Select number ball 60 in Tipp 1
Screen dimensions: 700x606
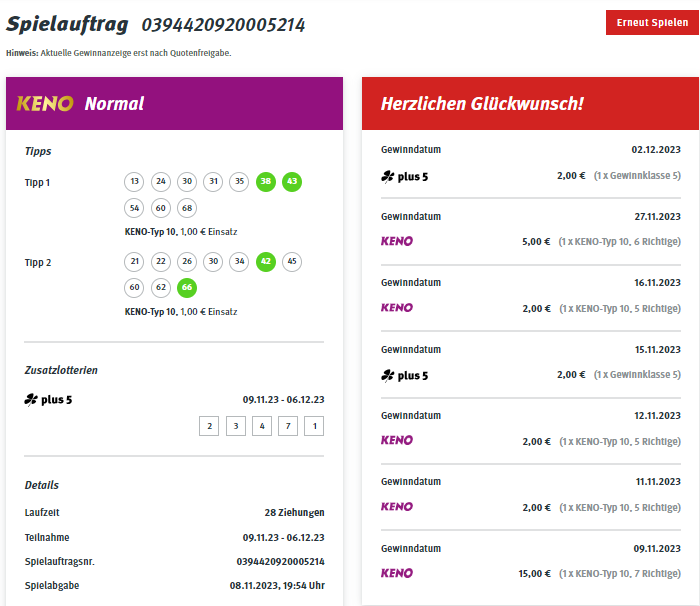pyautogui.click(x=161, y=208)
